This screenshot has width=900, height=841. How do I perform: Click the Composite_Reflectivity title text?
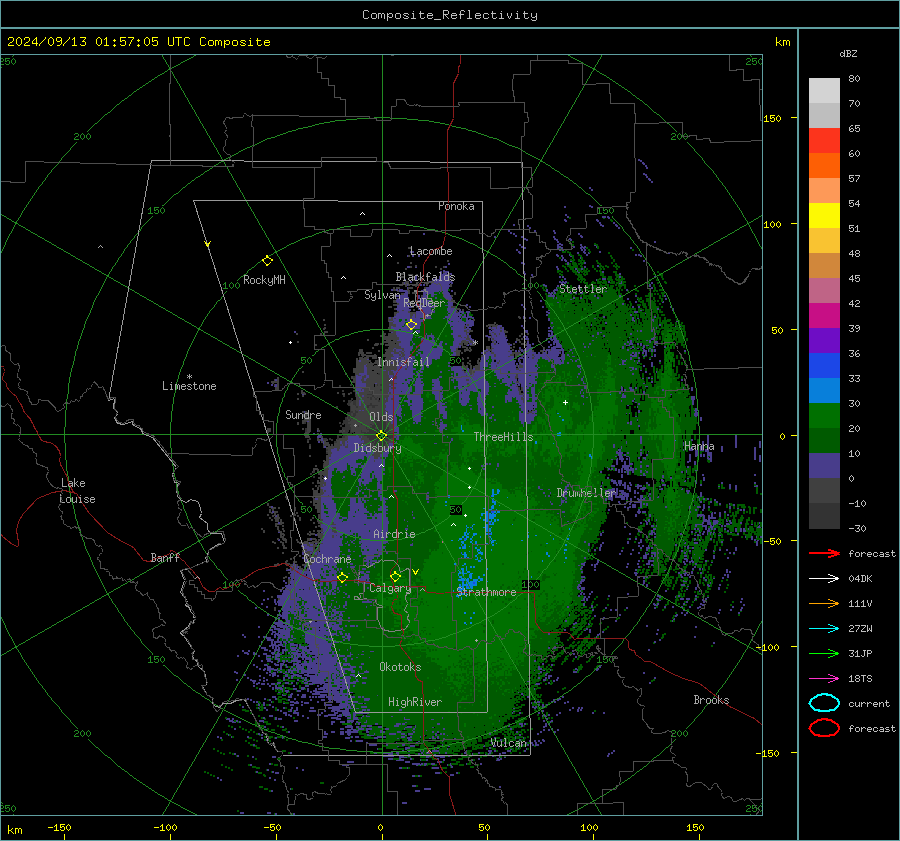(x=450, y=15)
